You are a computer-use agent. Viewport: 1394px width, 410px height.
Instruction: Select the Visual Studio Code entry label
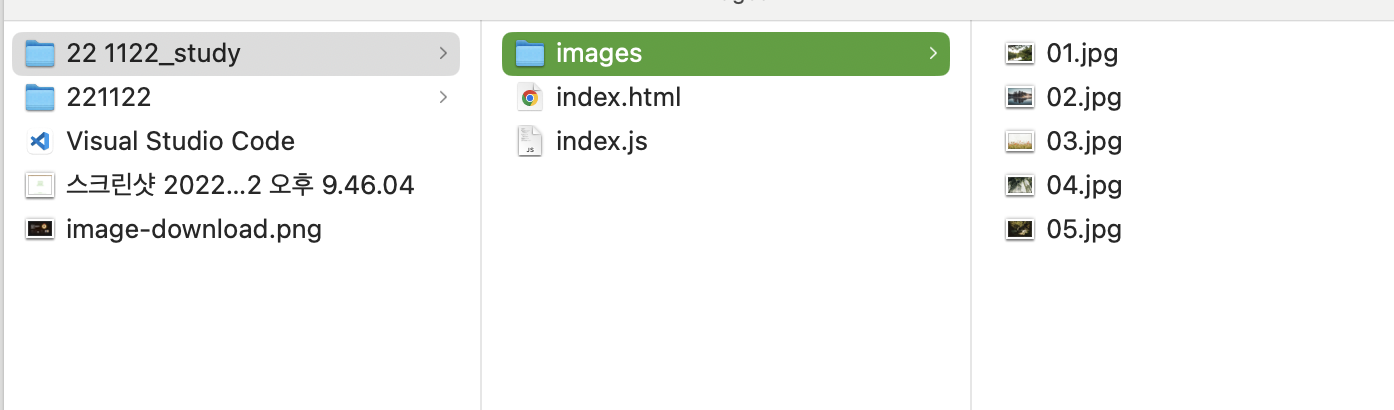[180, 141]
